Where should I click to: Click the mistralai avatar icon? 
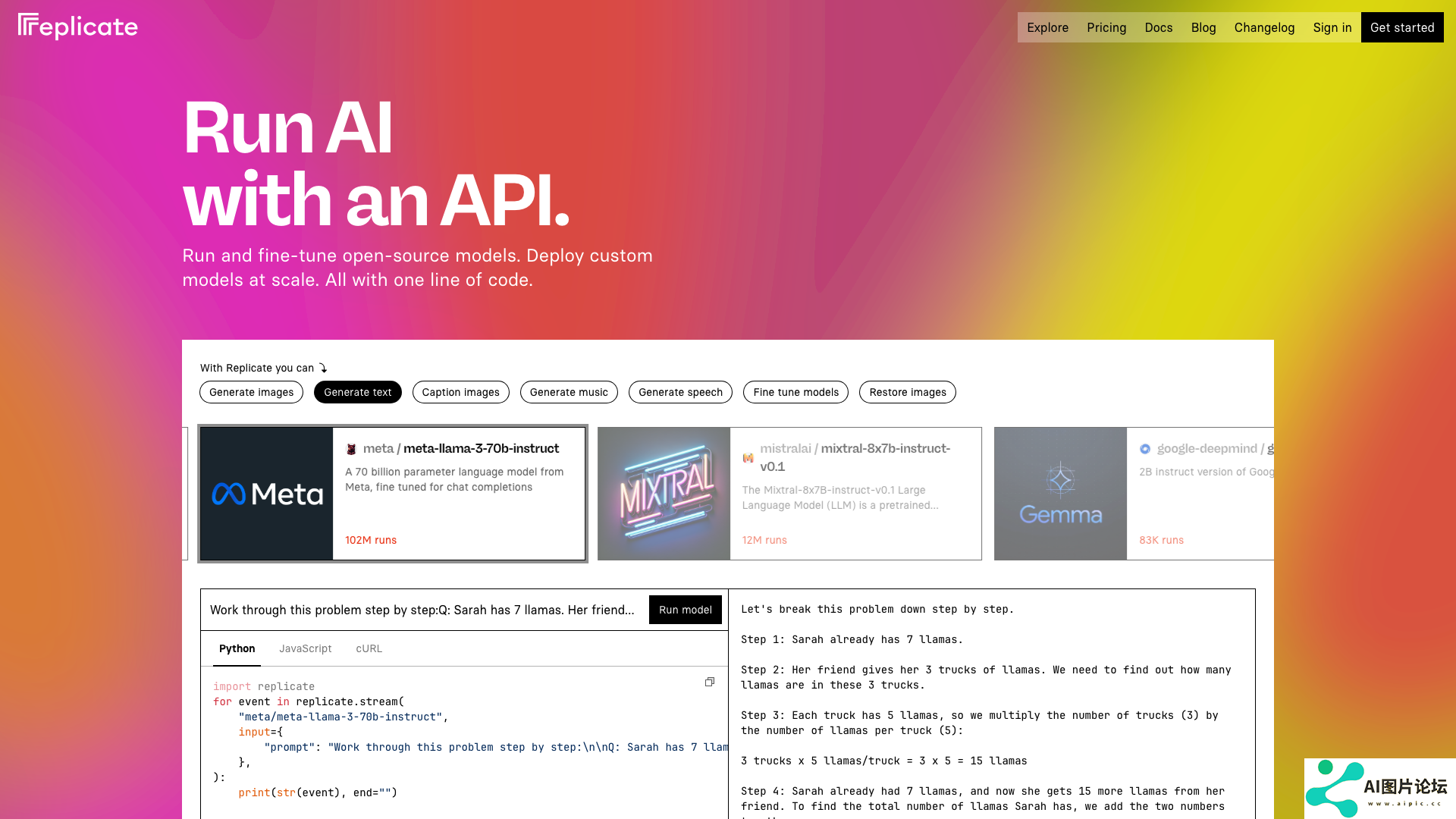coord(748,457)
